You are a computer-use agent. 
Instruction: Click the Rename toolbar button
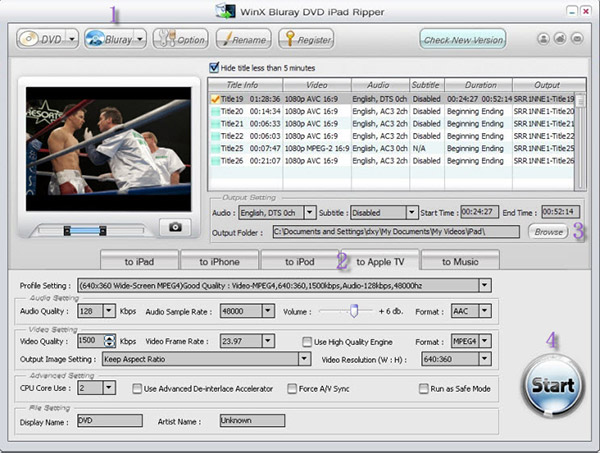pos(244,39)
